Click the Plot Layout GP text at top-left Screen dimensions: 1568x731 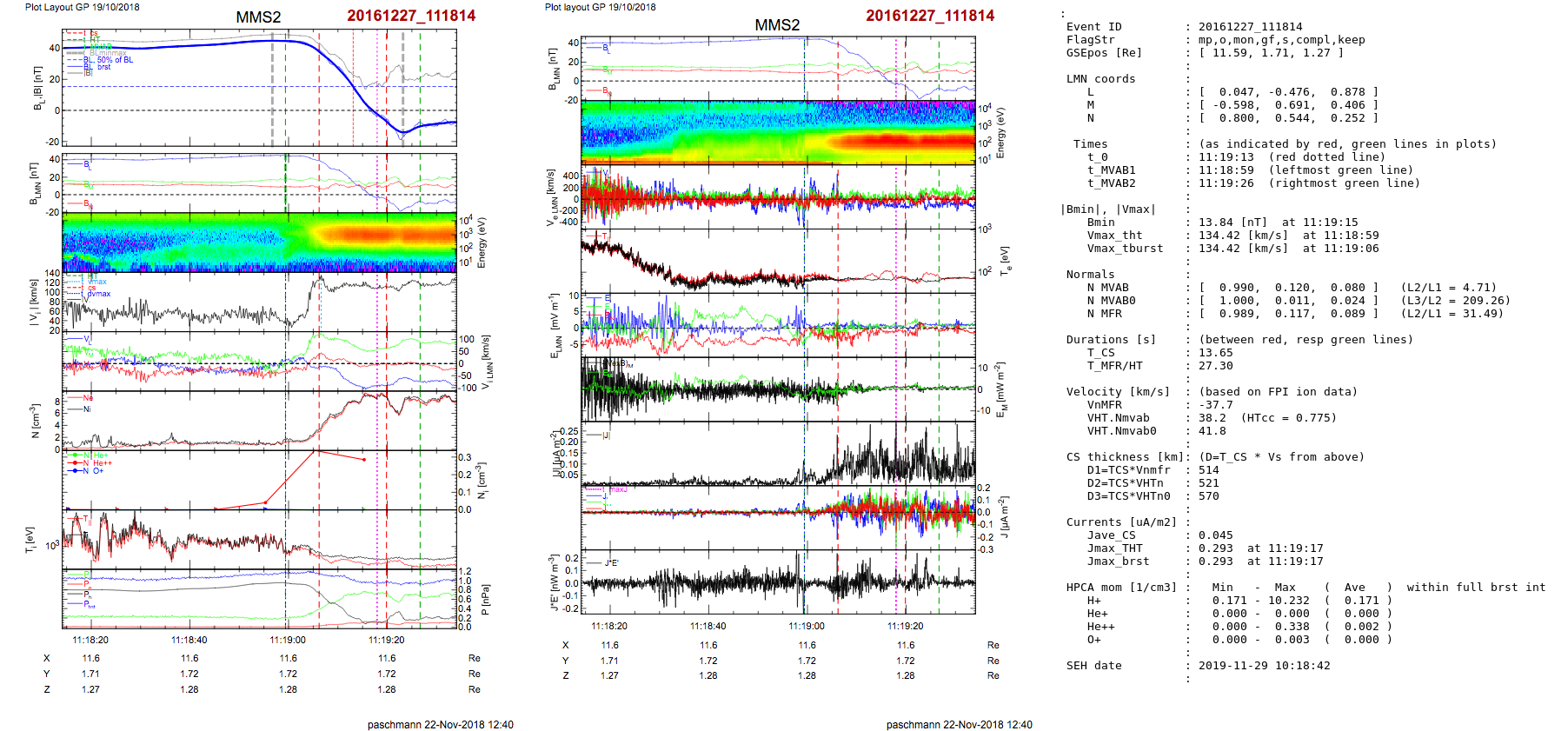[82, 7]
